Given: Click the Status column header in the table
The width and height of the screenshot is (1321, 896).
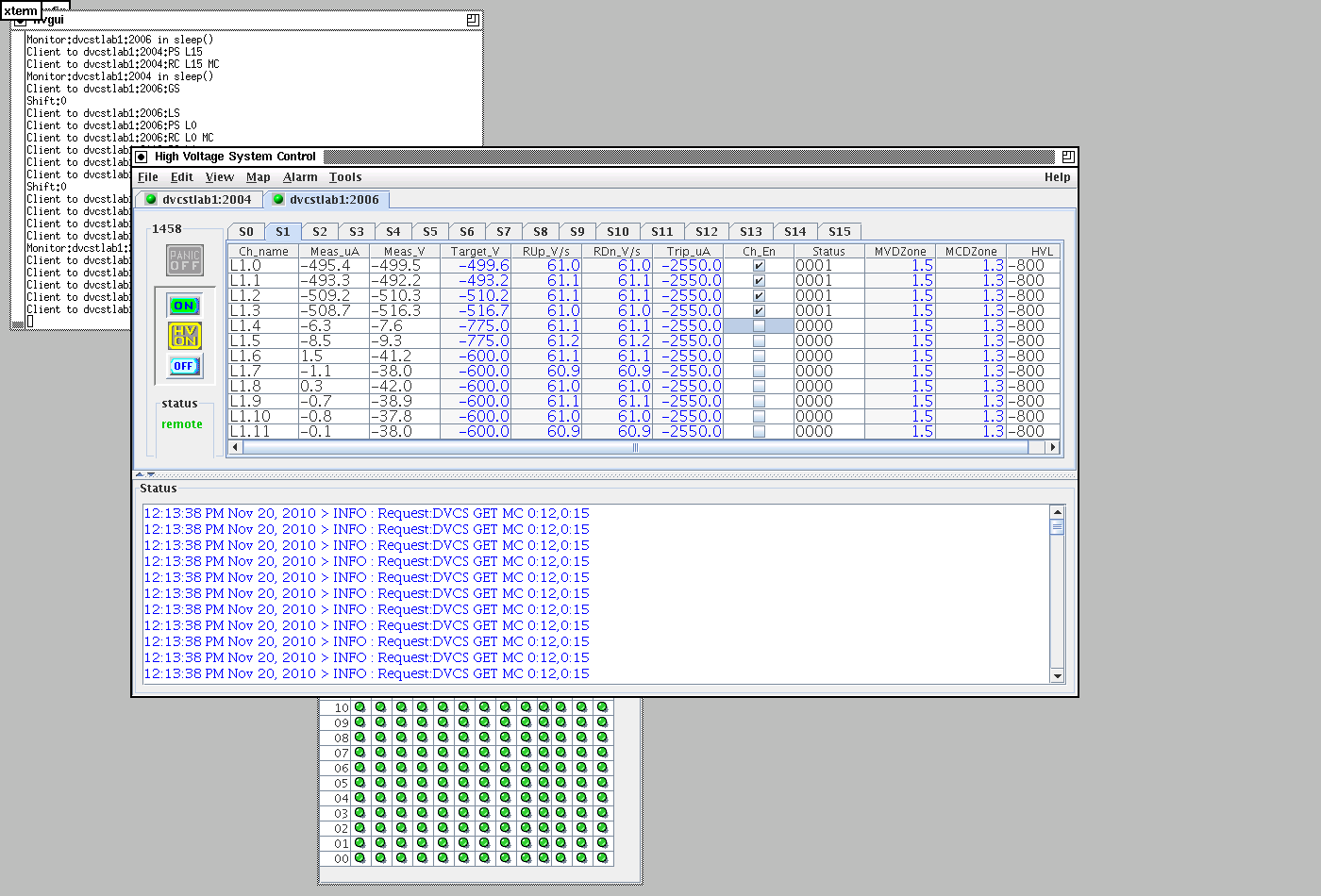Looking at the screenshot, I should pos(829,251).
